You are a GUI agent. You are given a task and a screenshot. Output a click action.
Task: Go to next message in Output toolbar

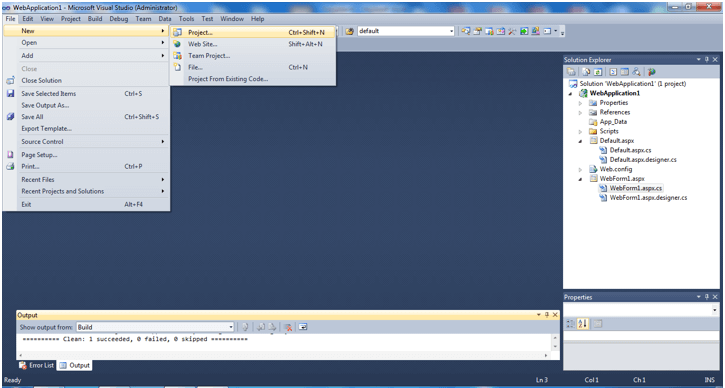click(272, 327)
